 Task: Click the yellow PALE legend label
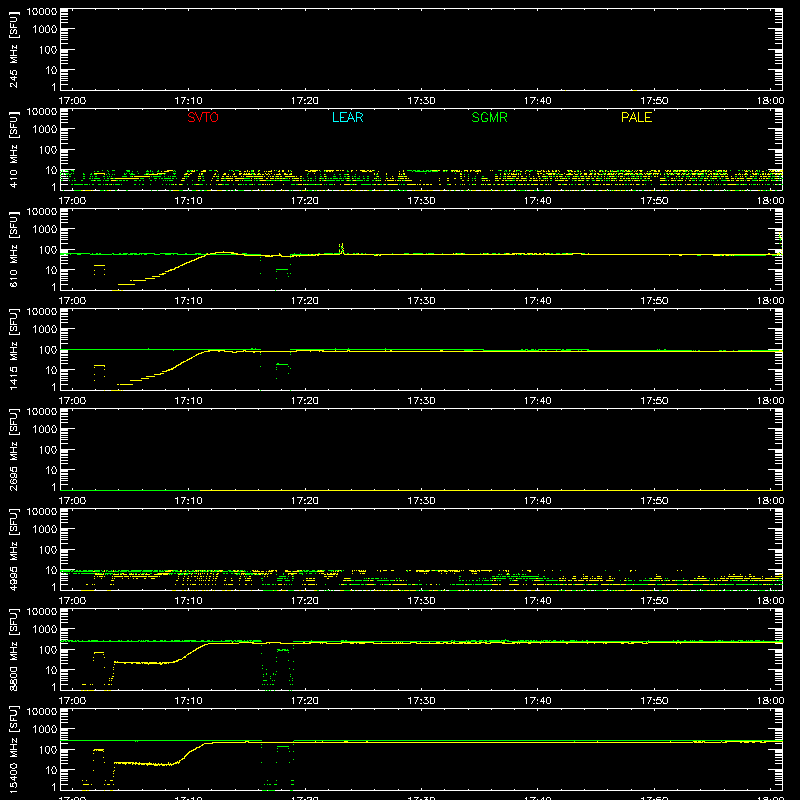tap(636, 117)
